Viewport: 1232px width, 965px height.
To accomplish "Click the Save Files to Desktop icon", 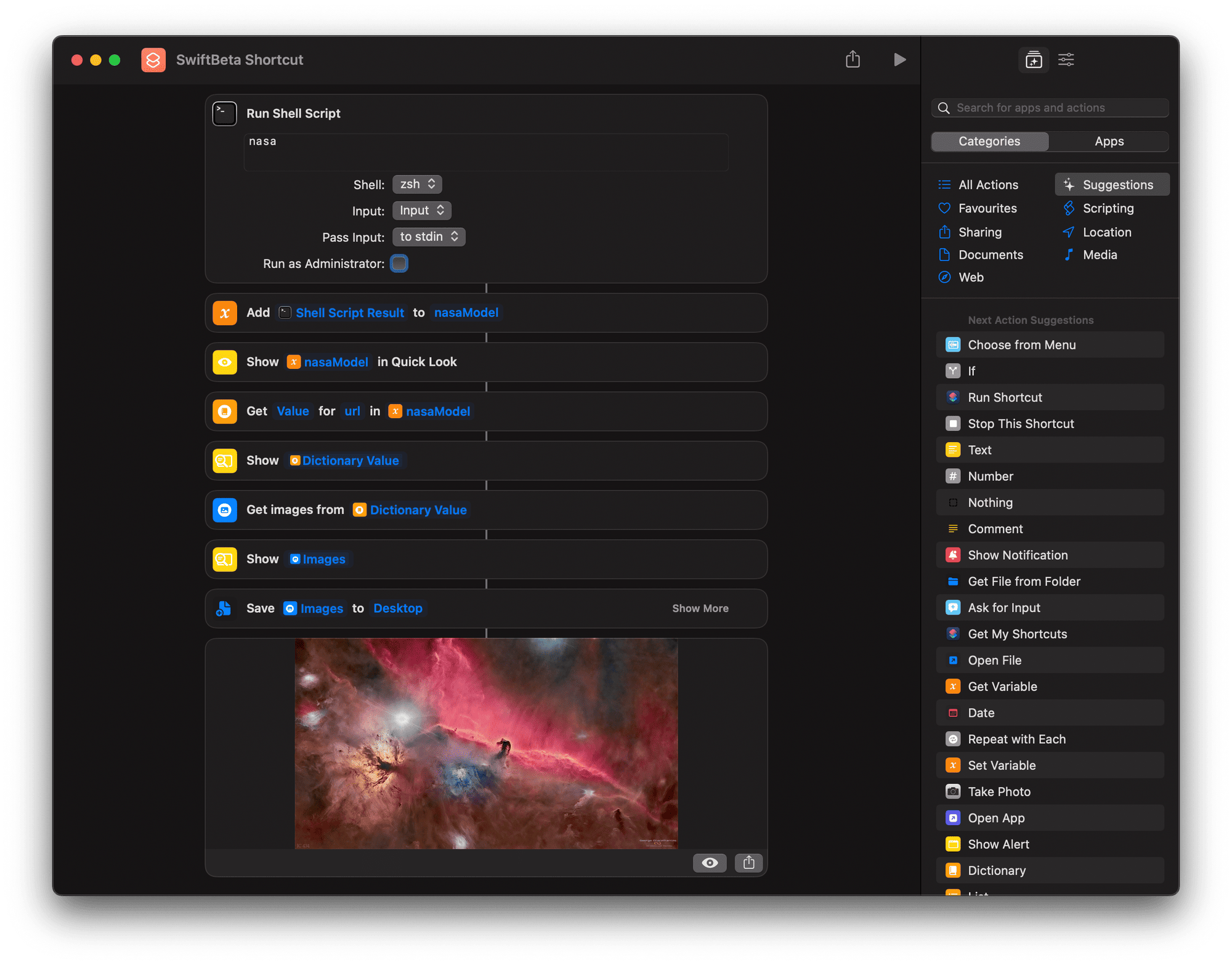I will pyautogui.click(x=225, y=608).
